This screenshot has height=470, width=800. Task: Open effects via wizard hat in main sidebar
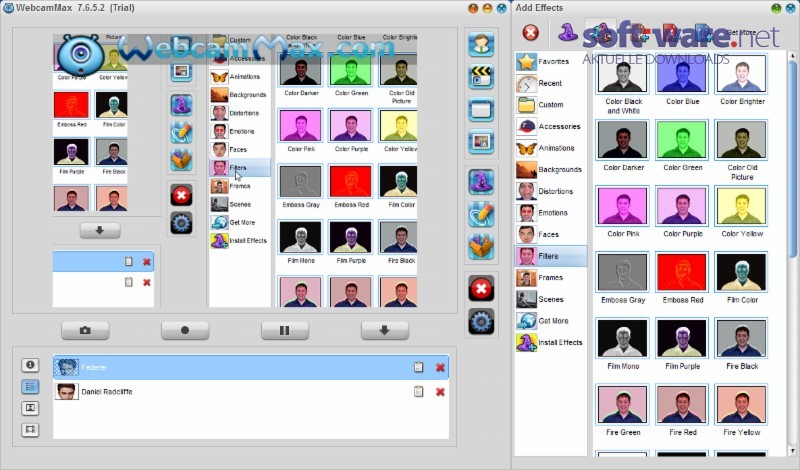point(481,182)
